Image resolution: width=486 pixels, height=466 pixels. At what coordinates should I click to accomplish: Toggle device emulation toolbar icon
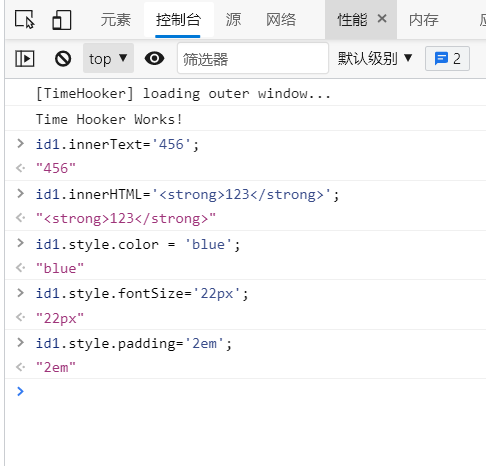coord(62,20)
